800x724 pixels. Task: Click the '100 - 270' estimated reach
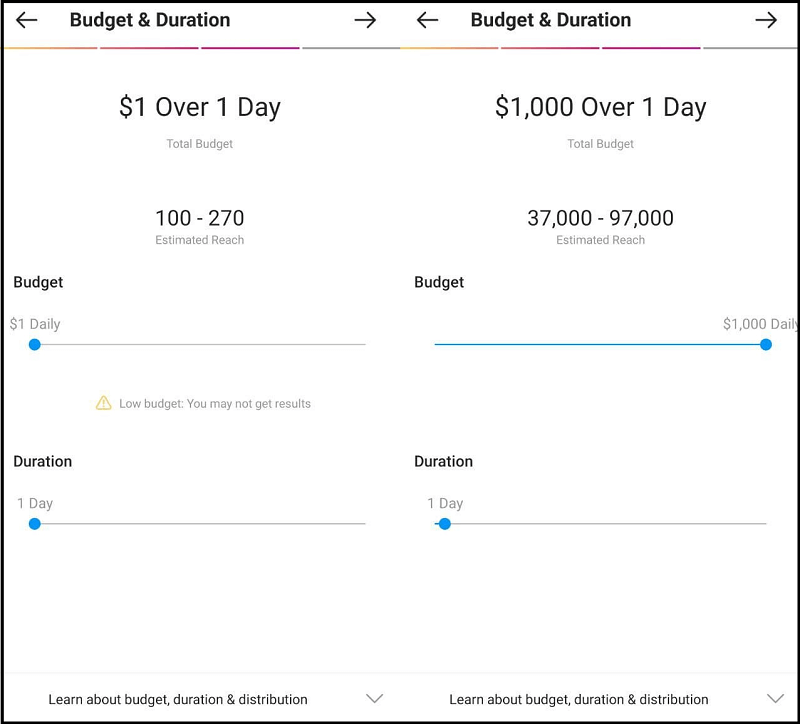tap(200, 218)
